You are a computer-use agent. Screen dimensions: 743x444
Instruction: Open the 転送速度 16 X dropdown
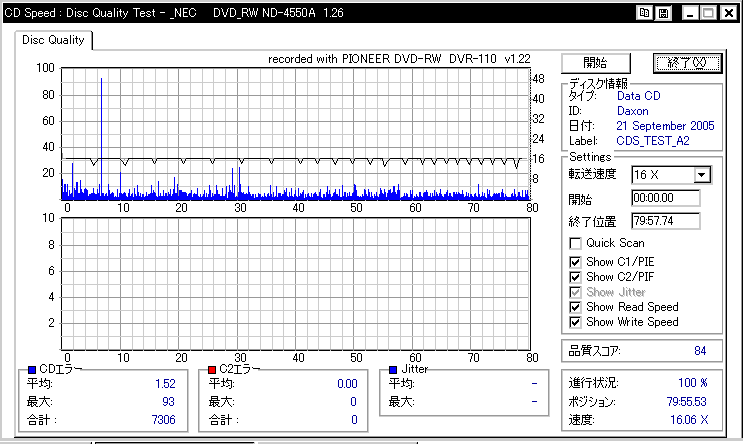702,175
